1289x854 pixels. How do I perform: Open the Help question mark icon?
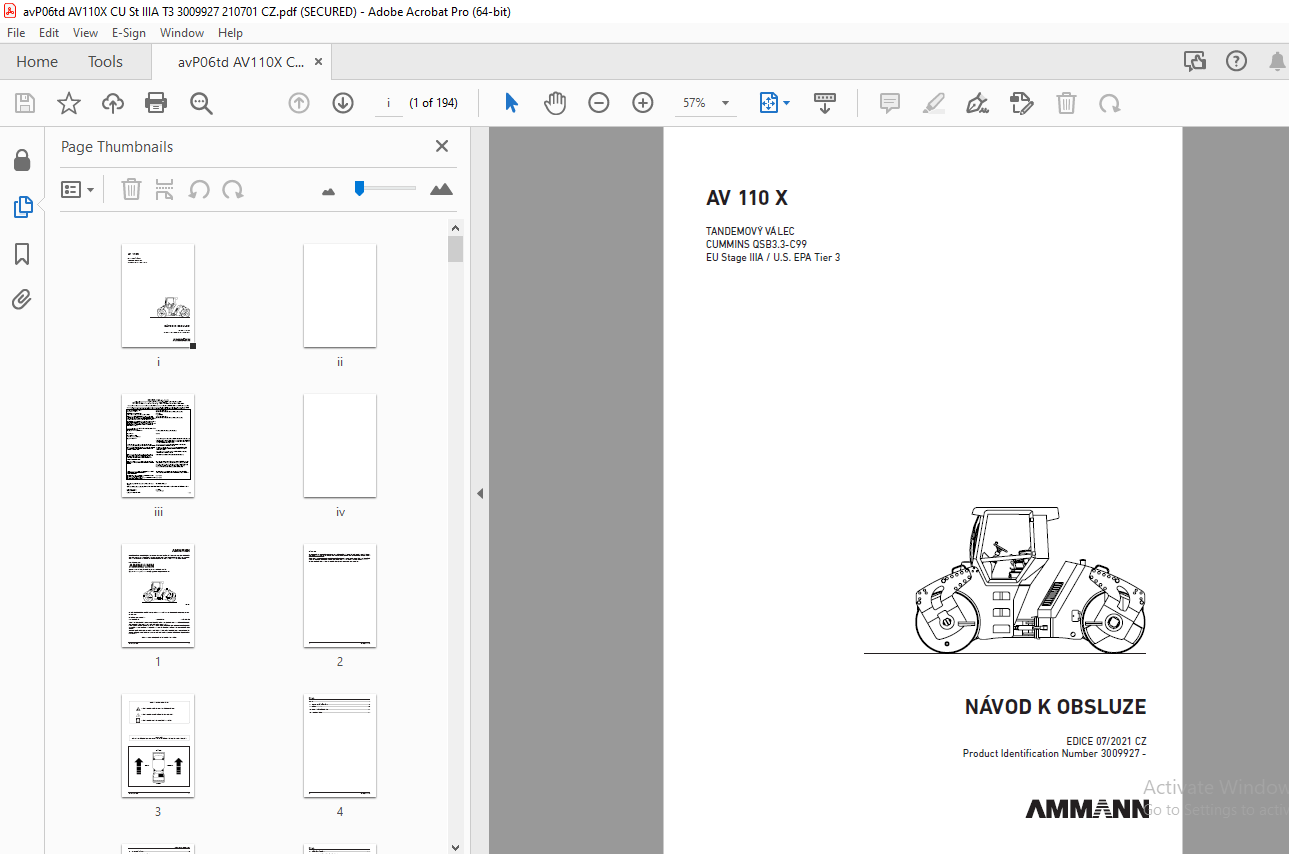pyautogui.click(x=1236, y=61)
